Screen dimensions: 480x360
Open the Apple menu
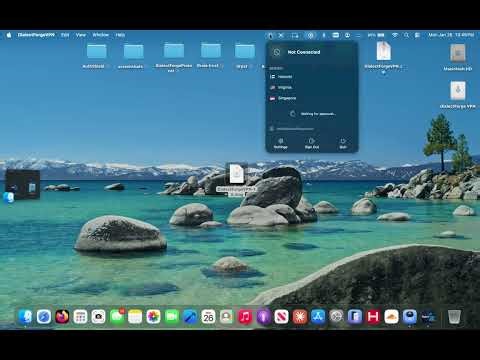(9, 35)
